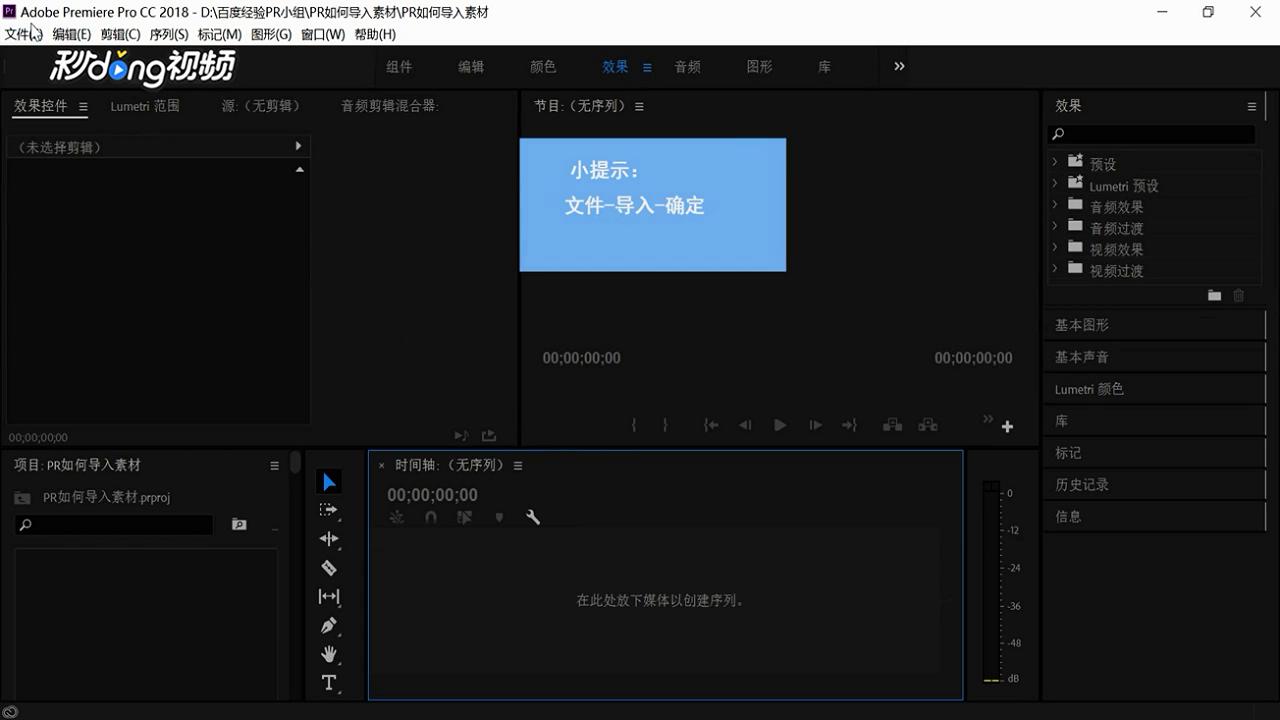Click the delete trash icon in Effects
This screenshot has height=720, width=1280.
pyautogui.click(x=1239, y=295)
